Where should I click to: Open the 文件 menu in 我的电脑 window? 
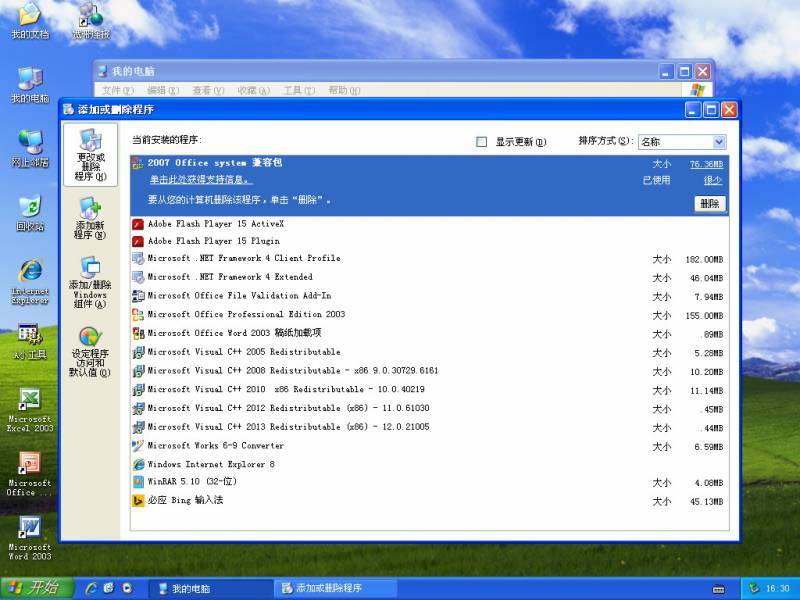click(x=117, y=90)
